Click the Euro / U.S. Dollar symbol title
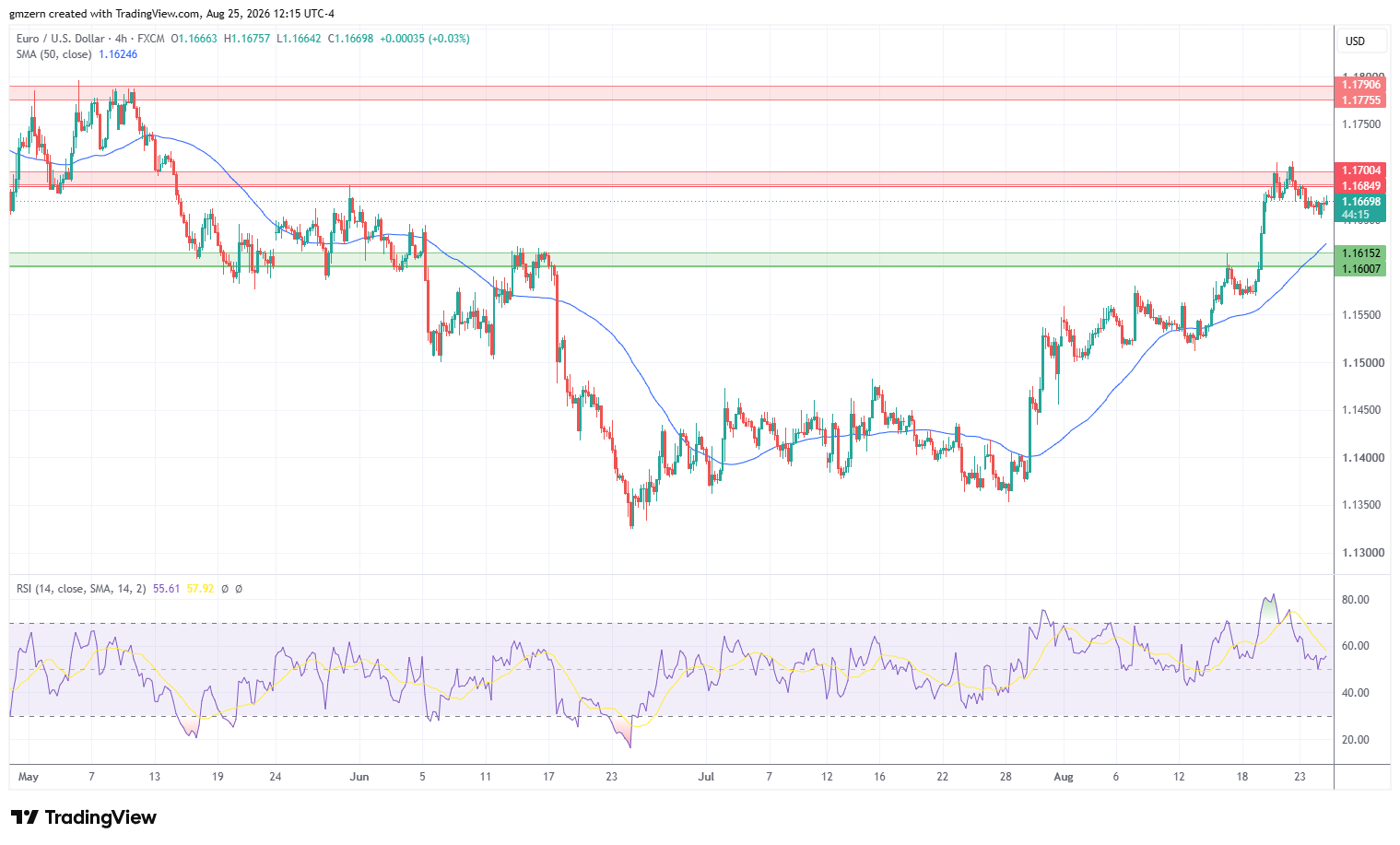 coord(60,39)
